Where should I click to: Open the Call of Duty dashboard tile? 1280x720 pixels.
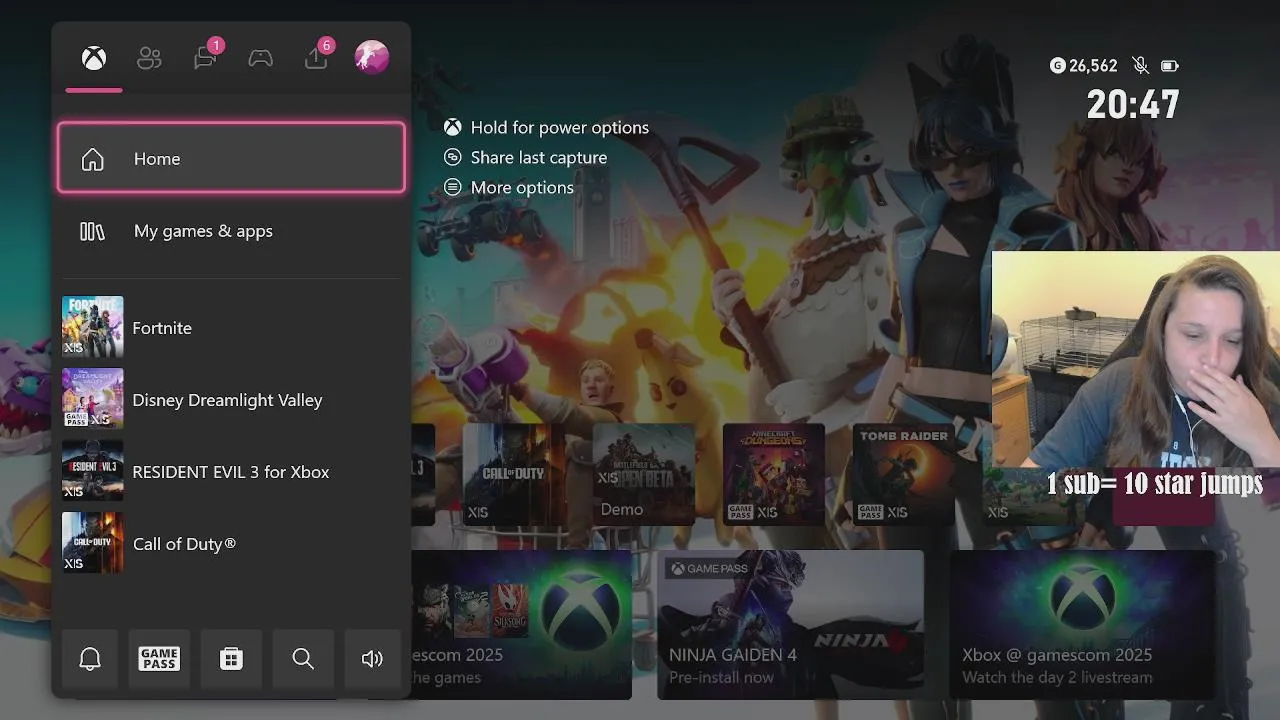514,474
